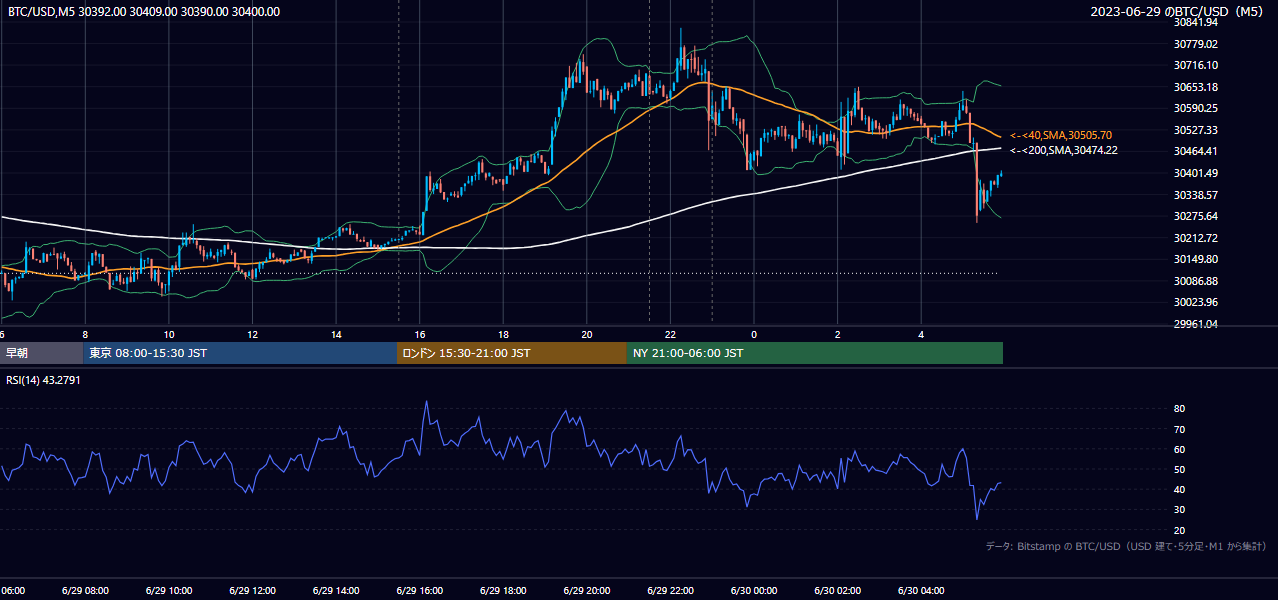
Task: Click bottom timeline label 6/29 20:00
Action: [x=587, y=591]
